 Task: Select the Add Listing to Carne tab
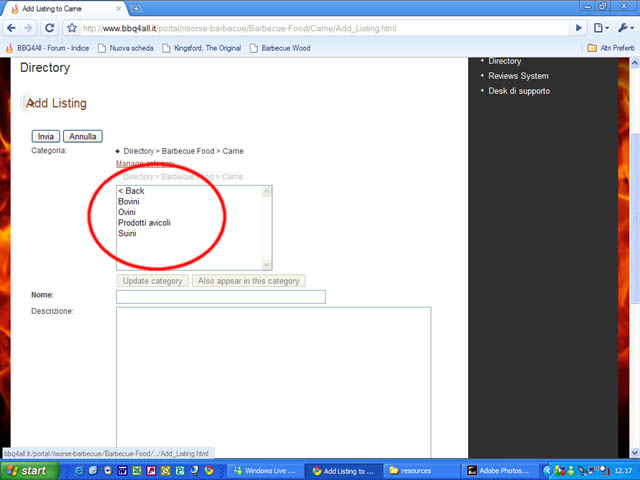click(65, 9)
